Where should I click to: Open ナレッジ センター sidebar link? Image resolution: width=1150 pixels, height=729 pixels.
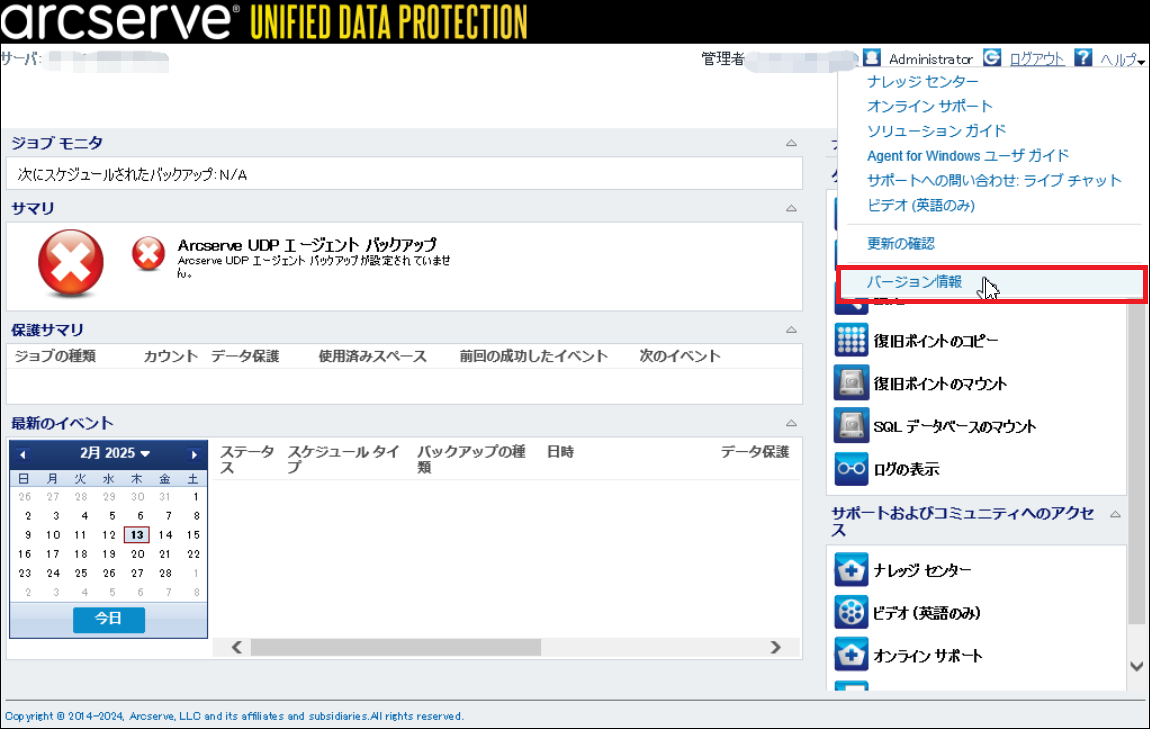pyautogui.click(x=922, y=571)
